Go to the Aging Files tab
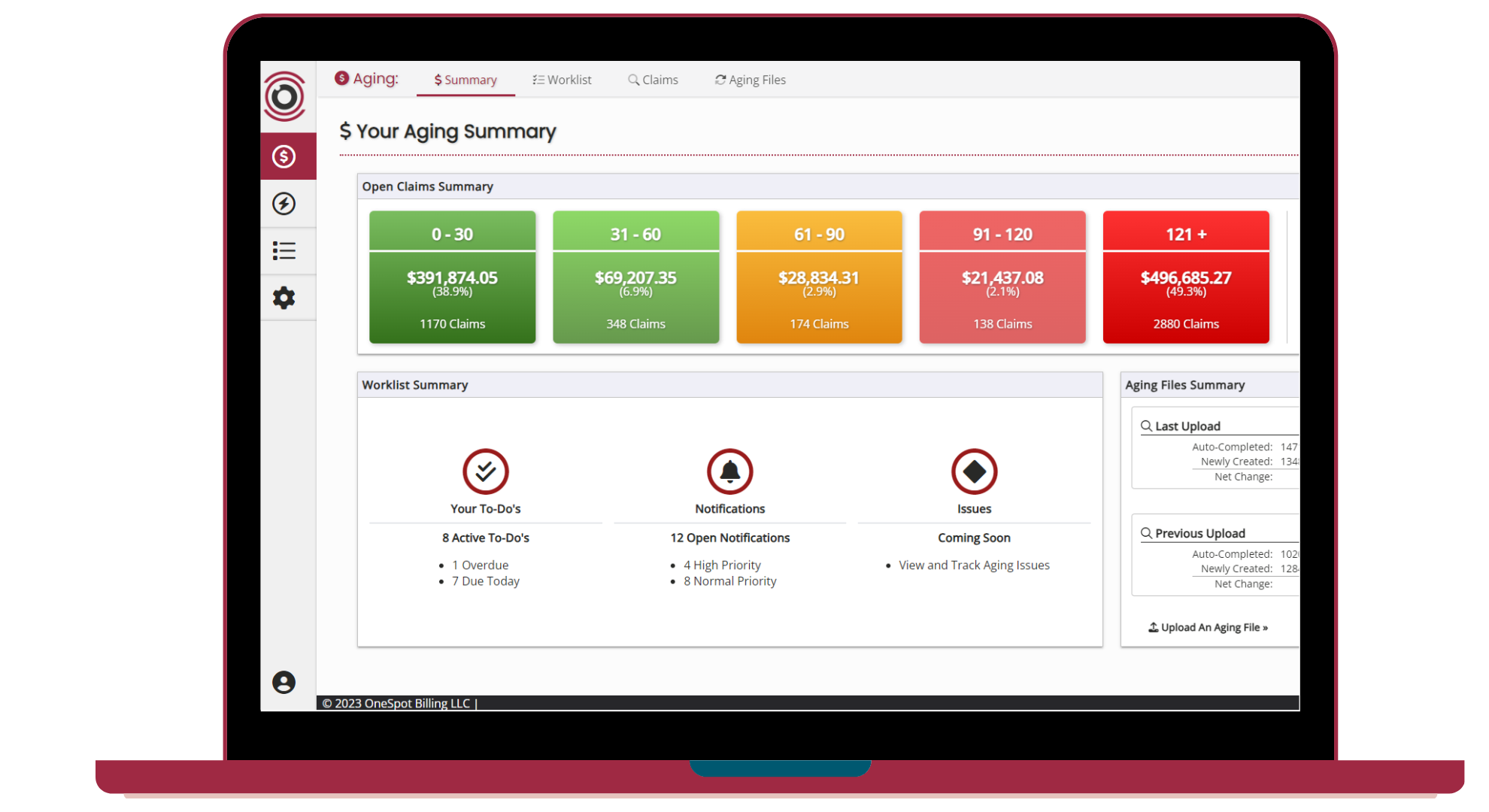 coord(750,80)
